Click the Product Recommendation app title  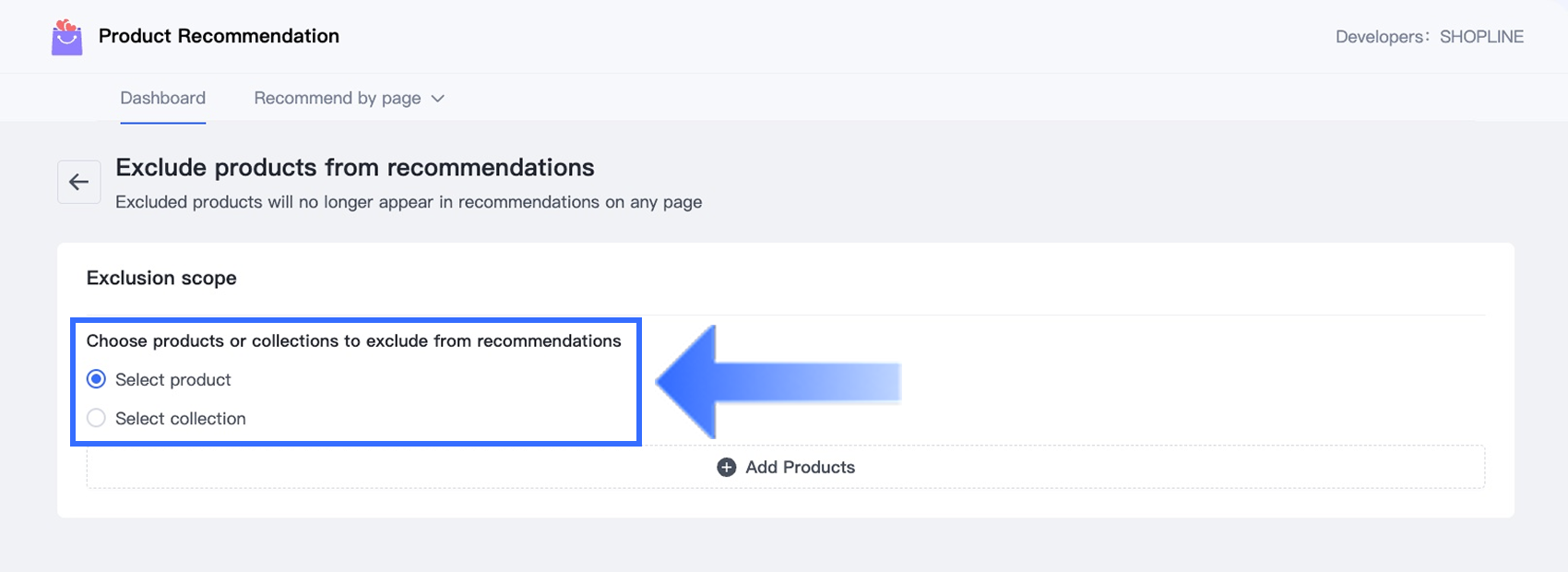[x=219, y=36]
